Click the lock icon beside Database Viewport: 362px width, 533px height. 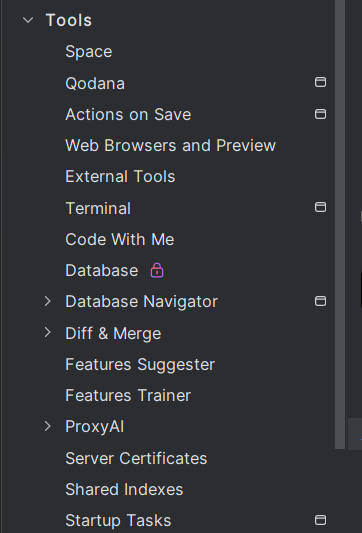(157, 270)
